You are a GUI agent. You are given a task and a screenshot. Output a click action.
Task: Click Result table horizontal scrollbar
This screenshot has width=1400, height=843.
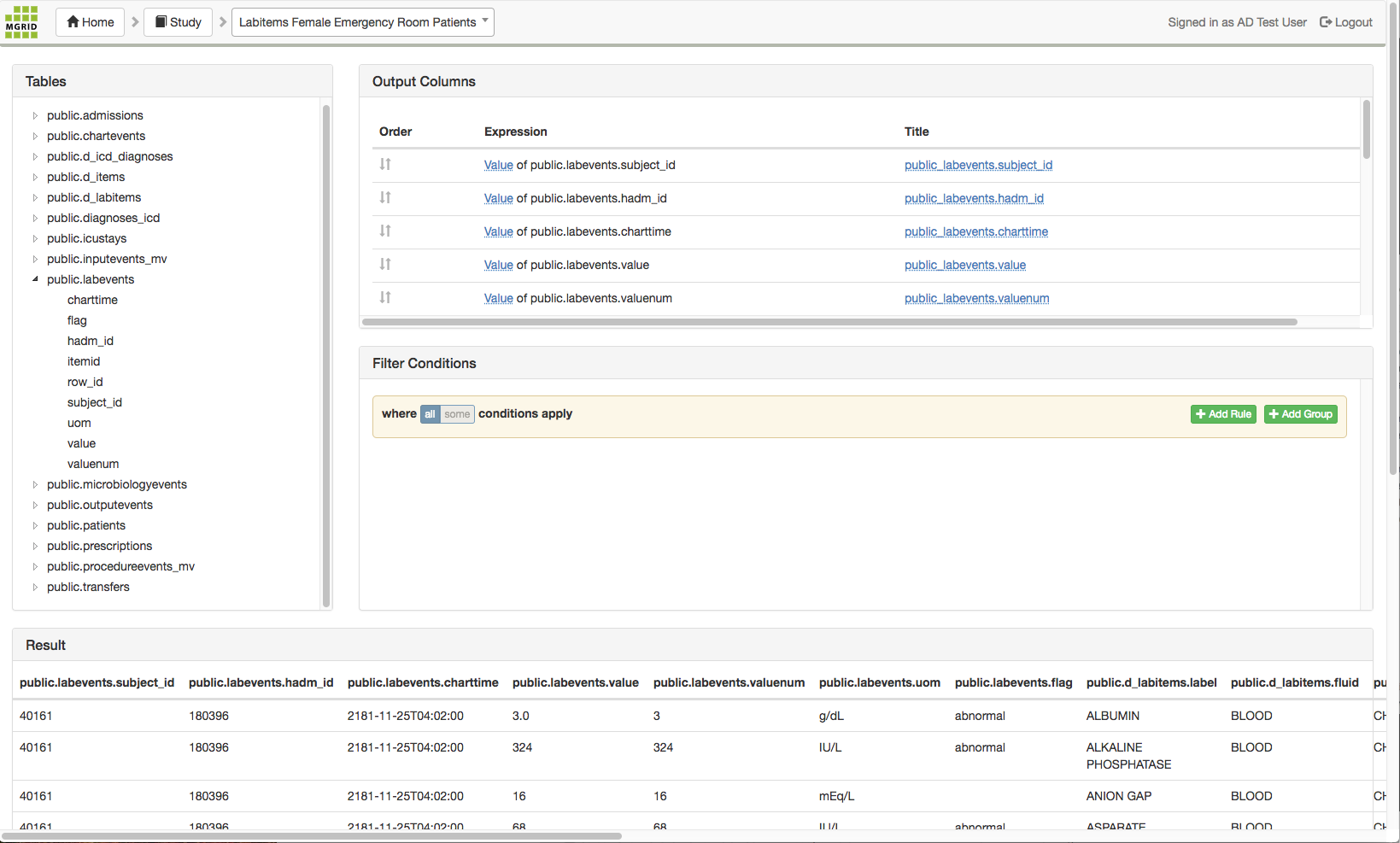click(x=312, y=836)
